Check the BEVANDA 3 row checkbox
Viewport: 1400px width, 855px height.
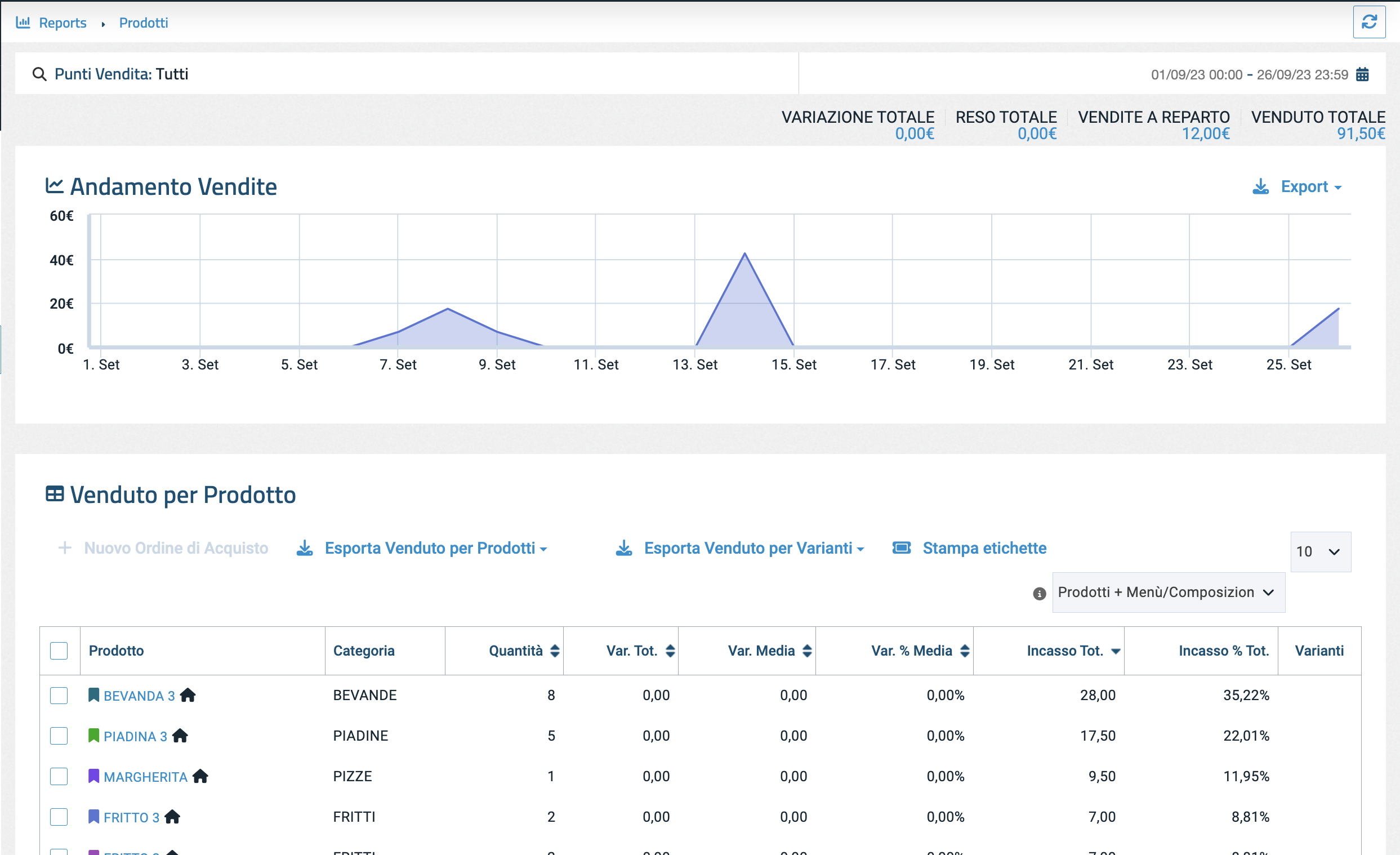(x=59, y=696)
